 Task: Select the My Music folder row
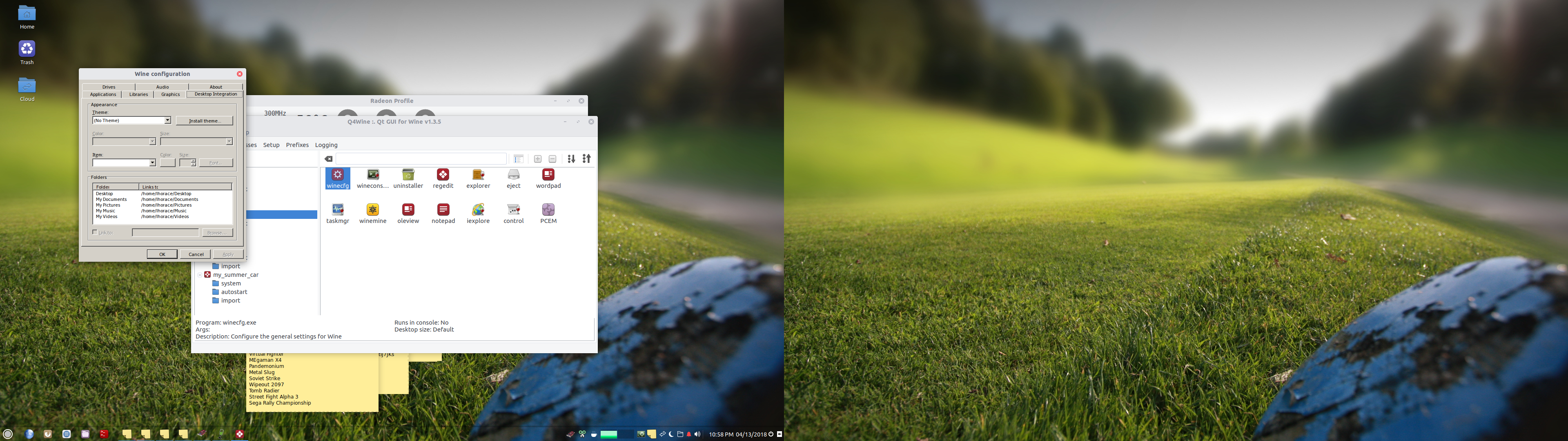(163, 211)
